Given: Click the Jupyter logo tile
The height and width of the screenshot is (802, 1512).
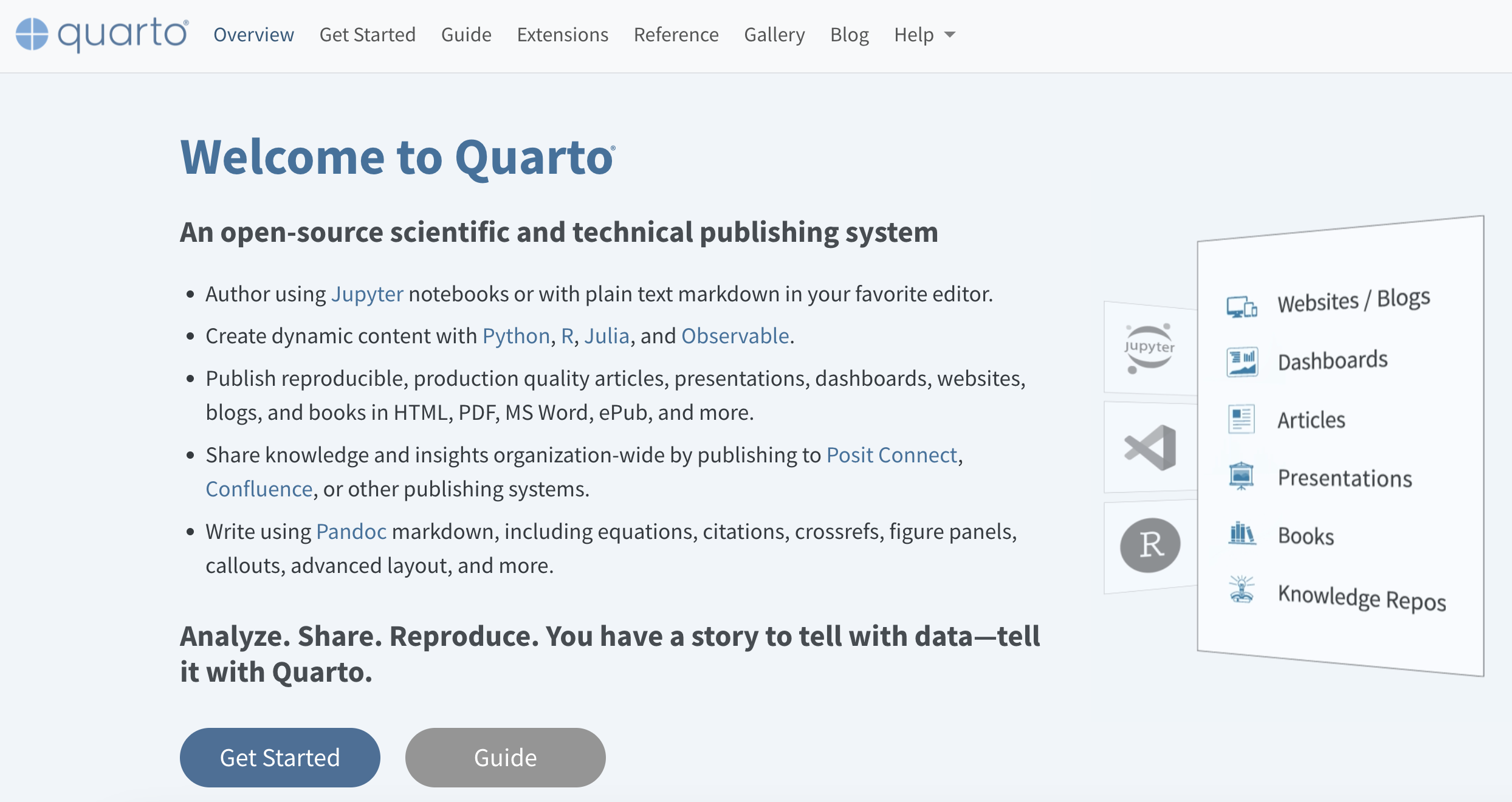Looking at the screenshot, I should coord(1149,348).
